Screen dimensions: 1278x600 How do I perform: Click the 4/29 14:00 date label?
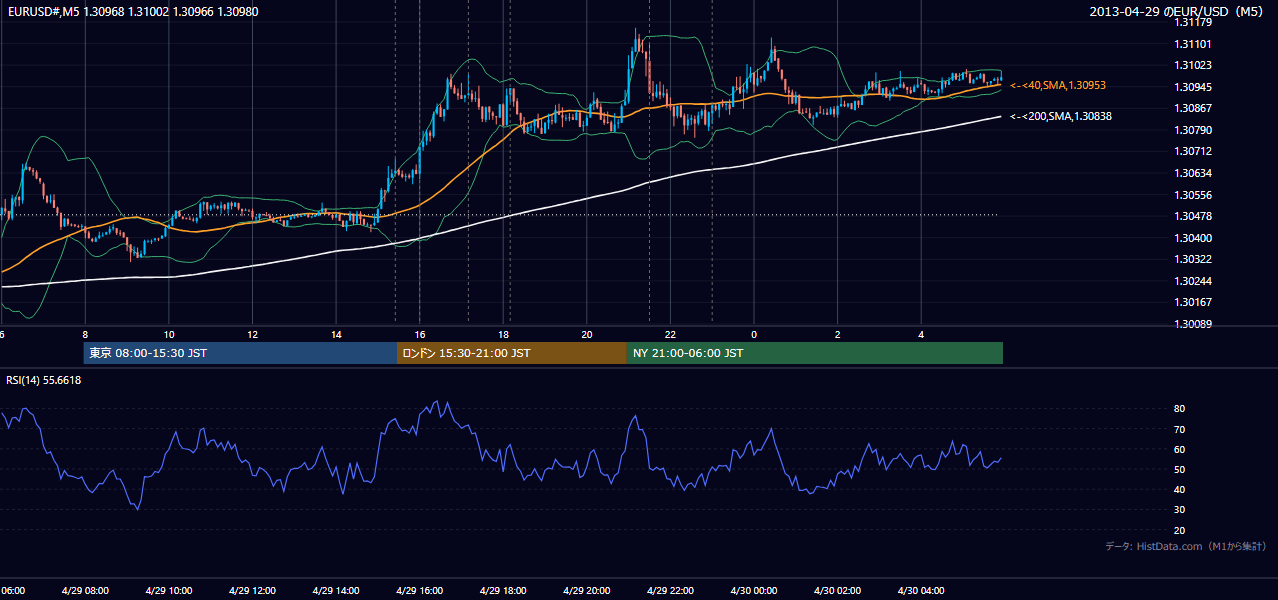click(x=336, y=591)
